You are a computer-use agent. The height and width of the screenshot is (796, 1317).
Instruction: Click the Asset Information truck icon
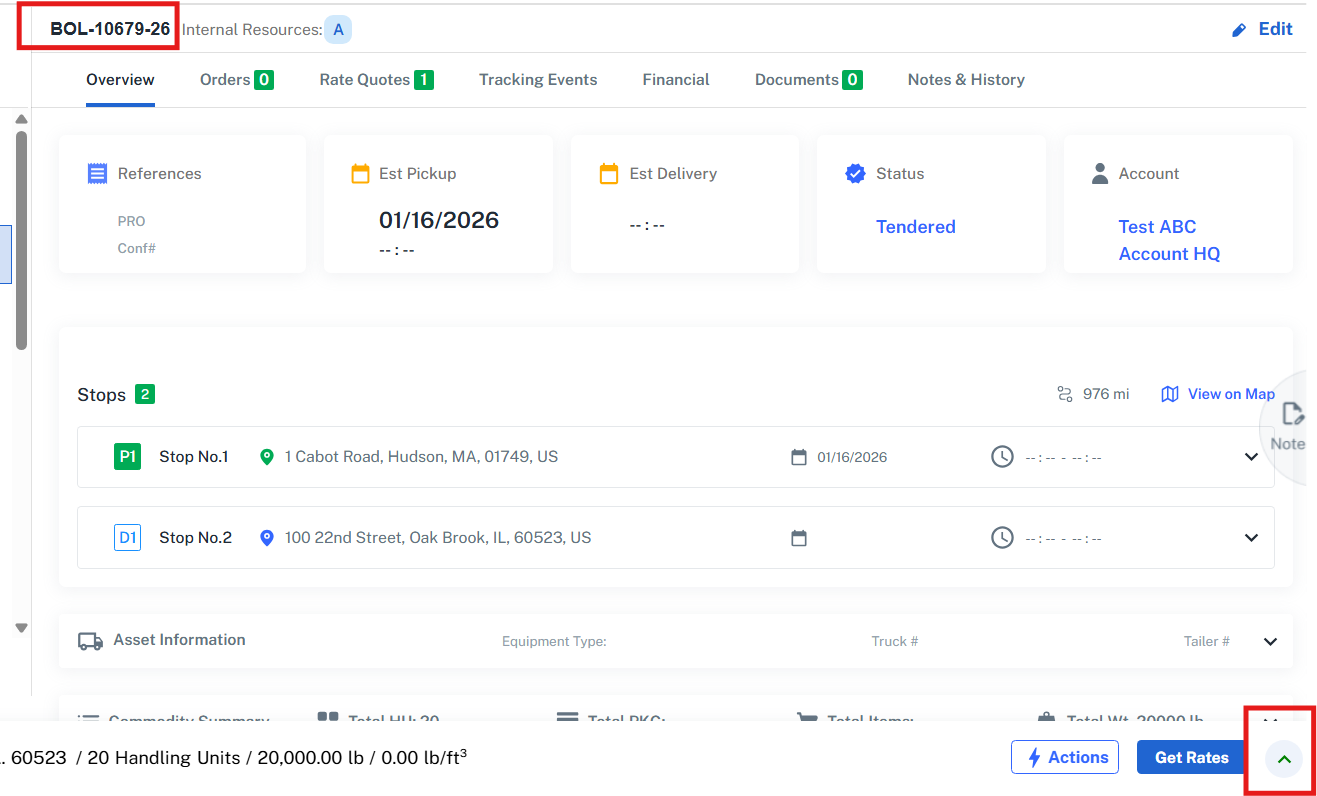[90, 641]
